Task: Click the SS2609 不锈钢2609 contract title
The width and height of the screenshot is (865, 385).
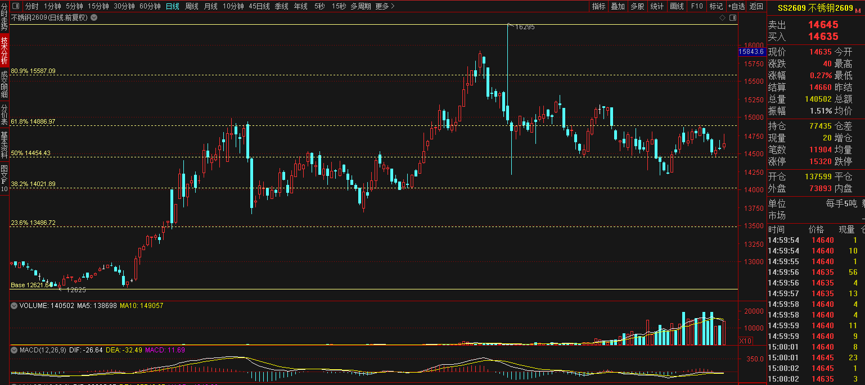Action: coord(816,8)
